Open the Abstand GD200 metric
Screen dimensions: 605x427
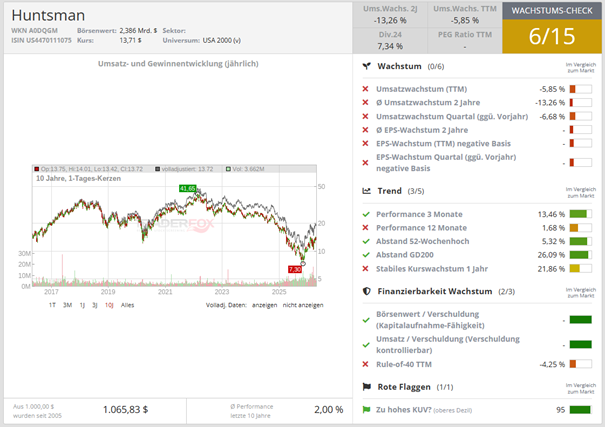(x=405, y=255)
